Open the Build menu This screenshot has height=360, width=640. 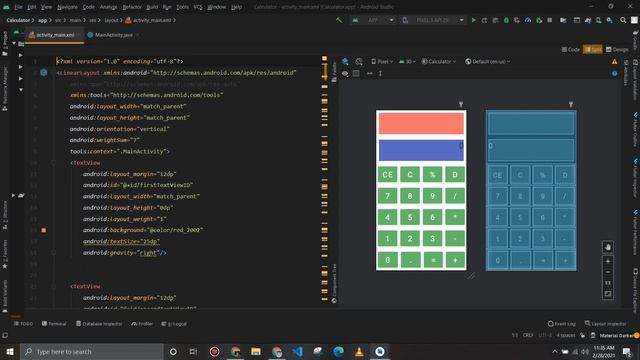click(152, 7)
